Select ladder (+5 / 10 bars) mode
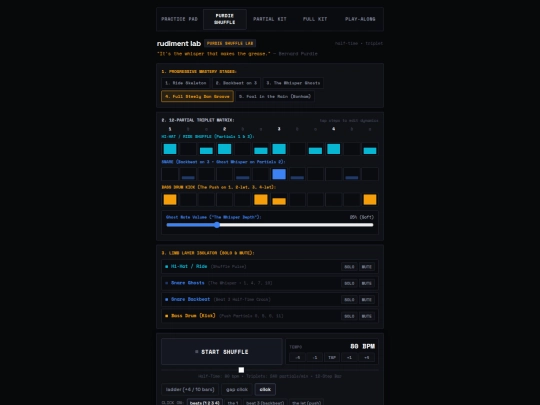This screenshot has height=405, width=540. 190,390
